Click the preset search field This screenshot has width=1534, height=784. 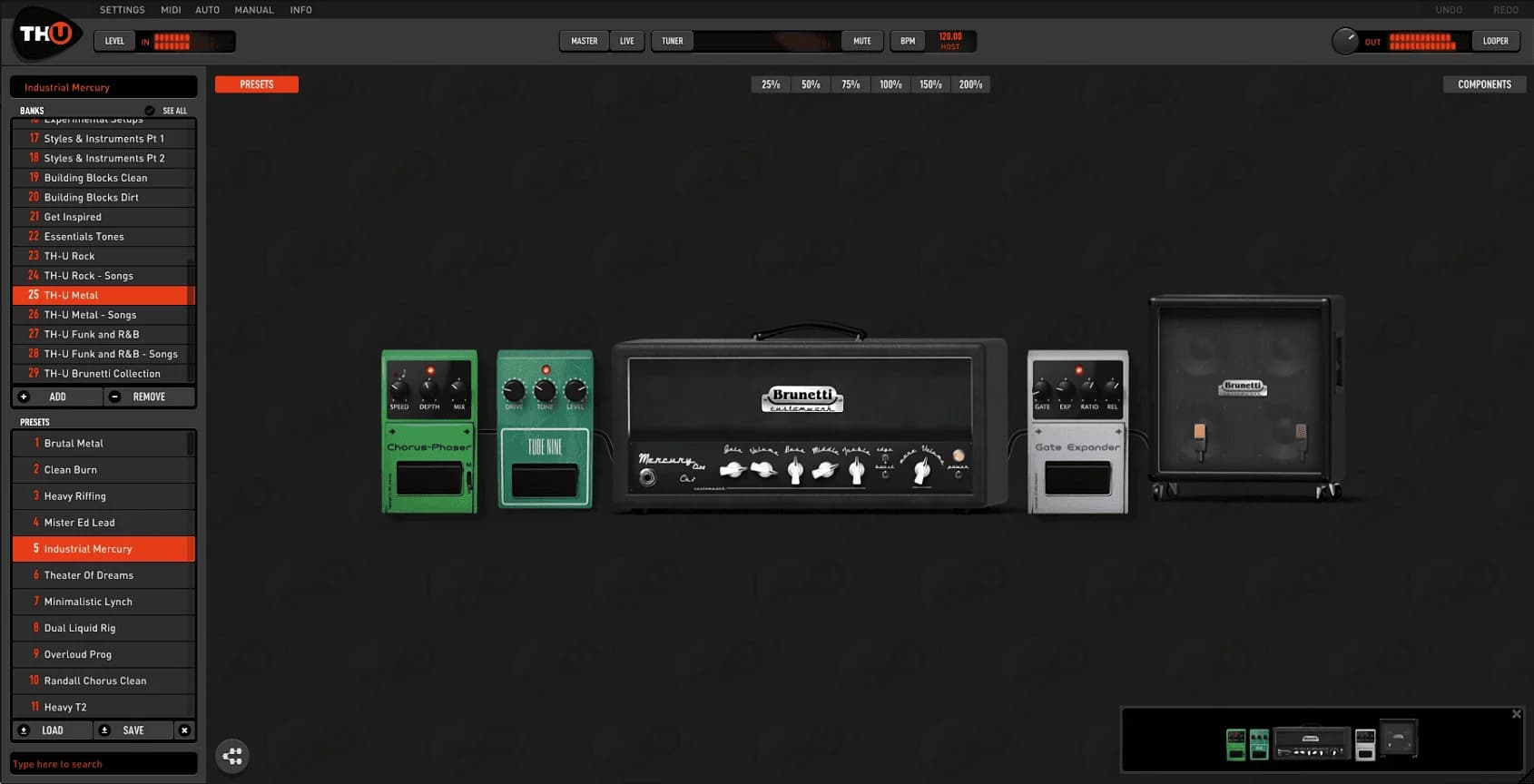(103, 764)
